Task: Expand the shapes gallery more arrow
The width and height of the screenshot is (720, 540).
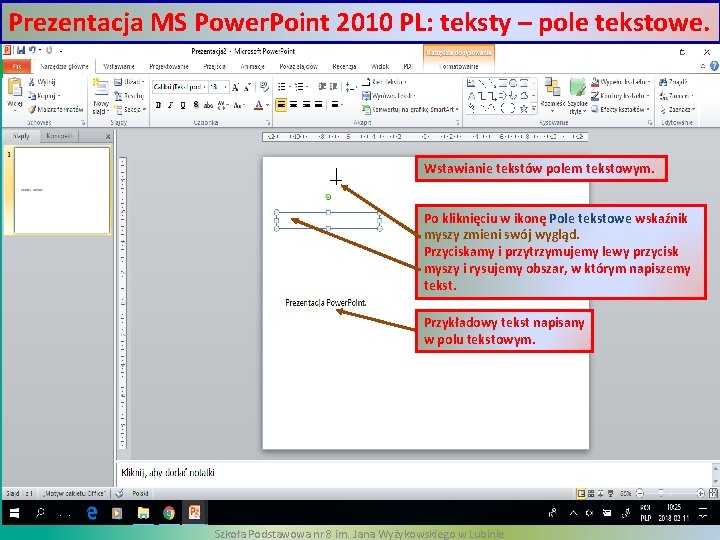Action: click(534, 109)
